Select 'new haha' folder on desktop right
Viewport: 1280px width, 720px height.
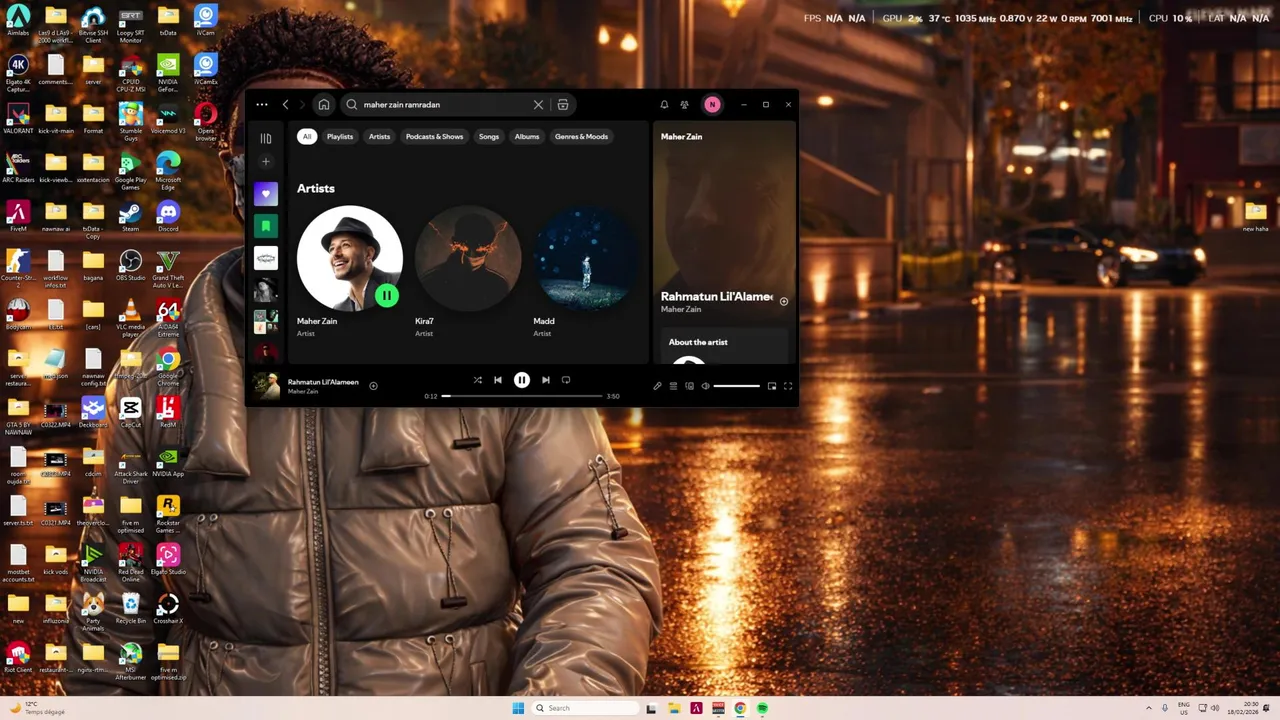point(1255,216)
